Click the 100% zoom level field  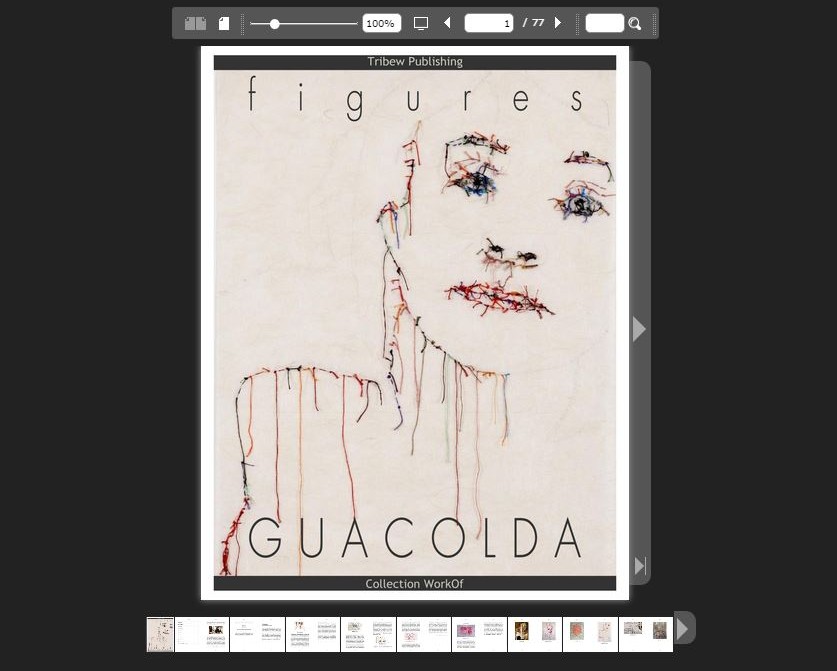click(382, 23)
